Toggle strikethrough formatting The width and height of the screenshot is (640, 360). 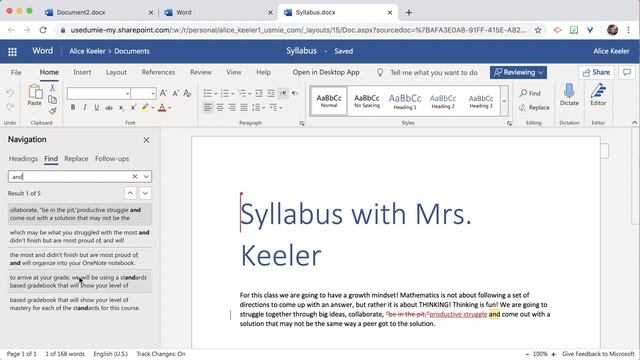click(x=109, y=108)
